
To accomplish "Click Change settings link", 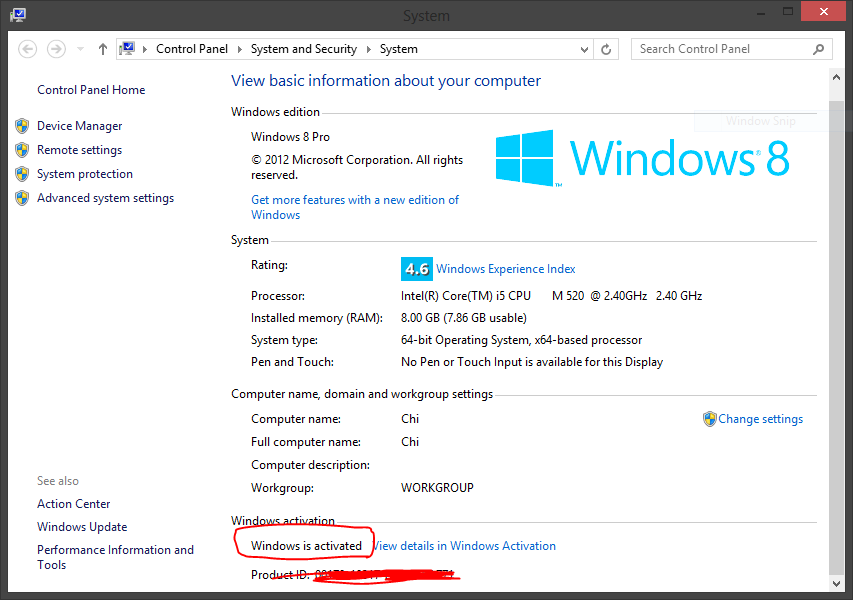I will 761,419.
